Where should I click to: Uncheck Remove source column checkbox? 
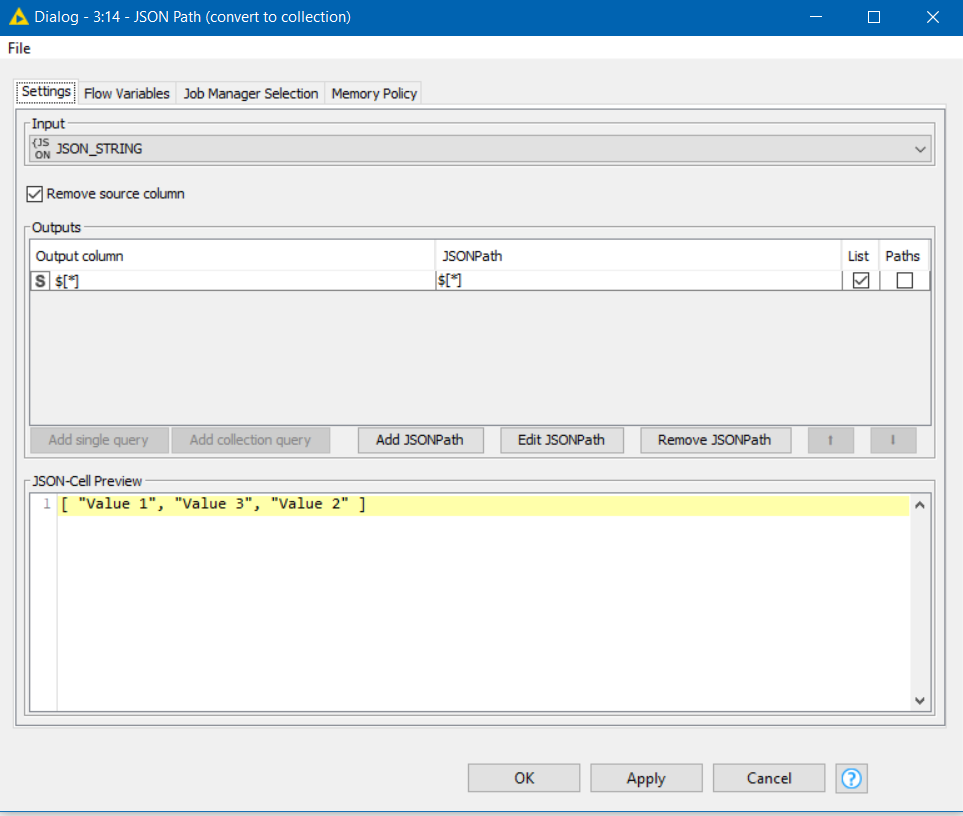35,194
